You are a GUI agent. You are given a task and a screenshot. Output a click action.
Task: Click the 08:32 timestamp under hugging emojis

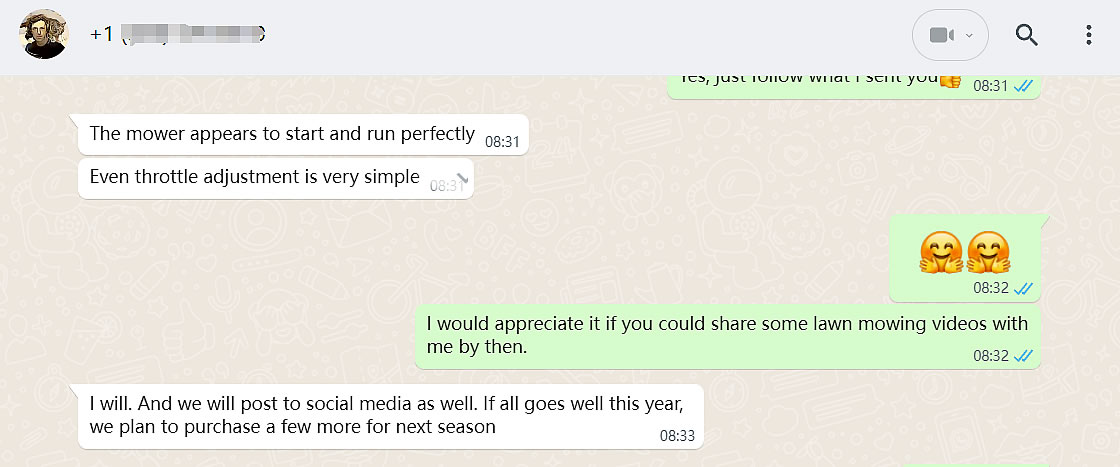pyautogui.click(x=990, y=288)
